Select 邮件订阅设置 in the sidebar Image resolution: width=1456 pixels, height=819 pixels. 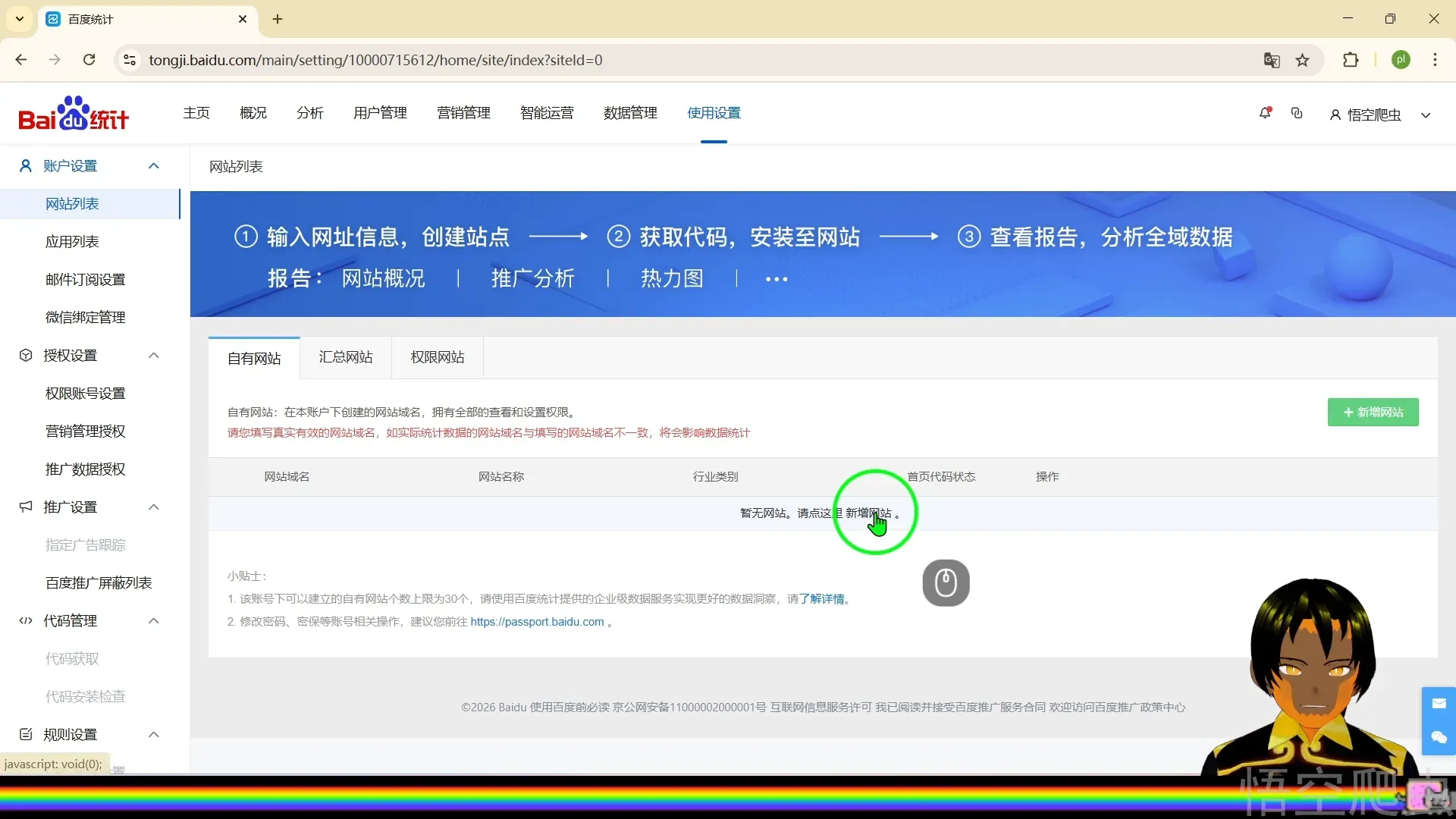[x=86, y=280]
